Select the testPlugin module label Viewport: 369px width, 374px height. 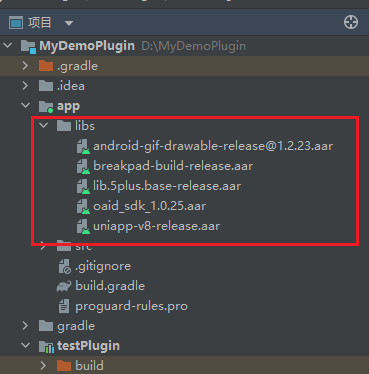tap(88, 346)
